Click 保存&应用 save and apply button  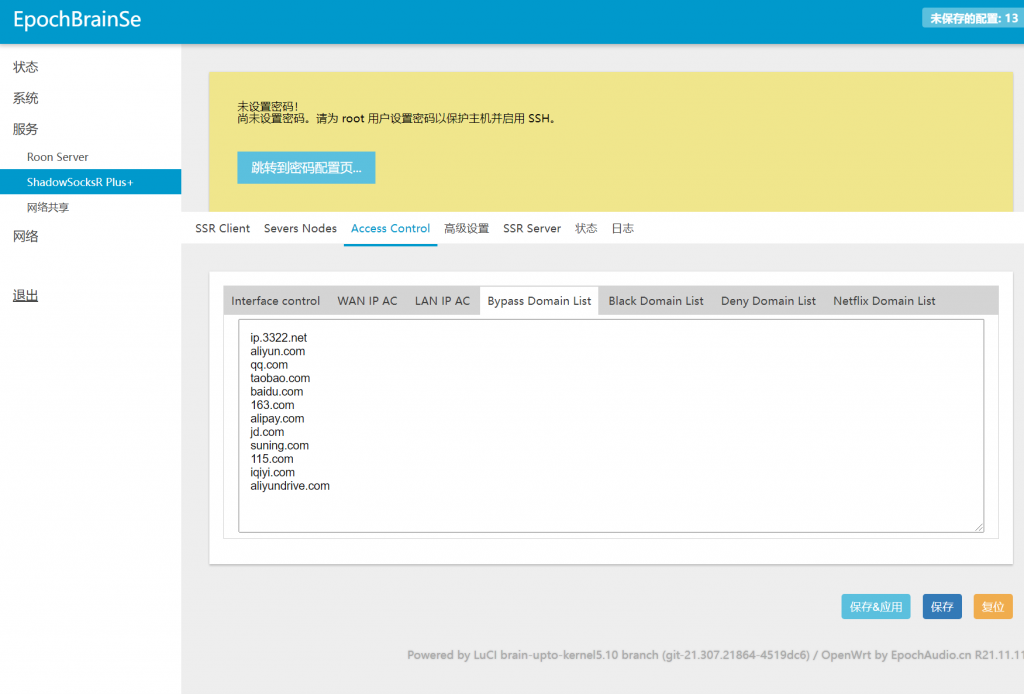tap(876, 607)
